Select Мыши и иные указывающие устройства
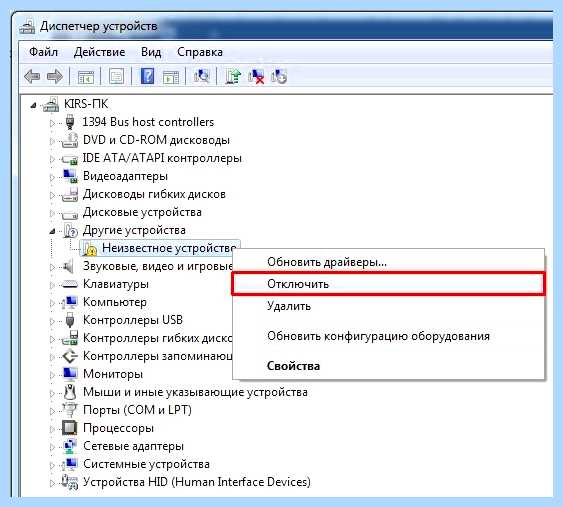The height and width of the screenshot is (507, 563). (x=195, y=392)
